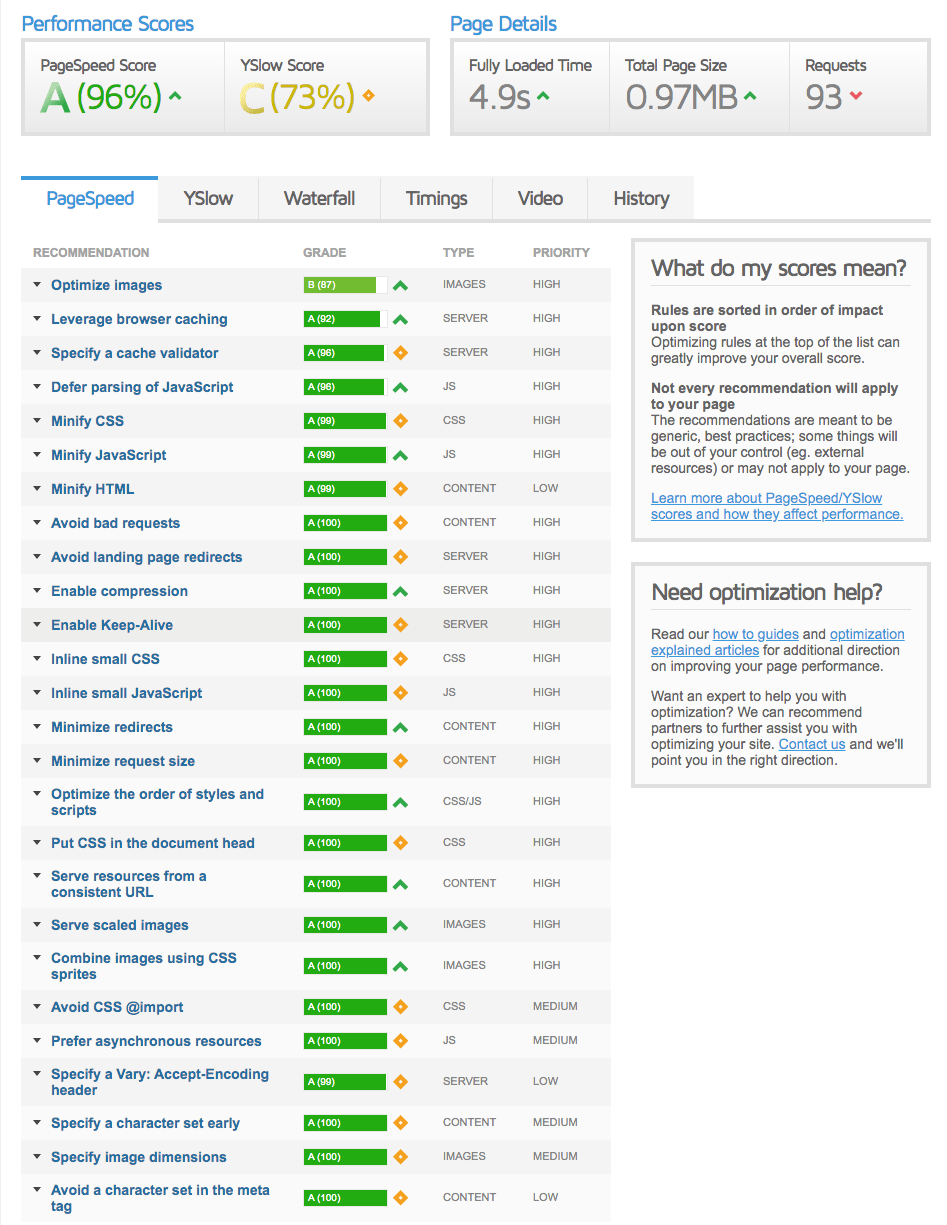
Task: Switch to the YSlow tab
Action: tap(208, 198)
